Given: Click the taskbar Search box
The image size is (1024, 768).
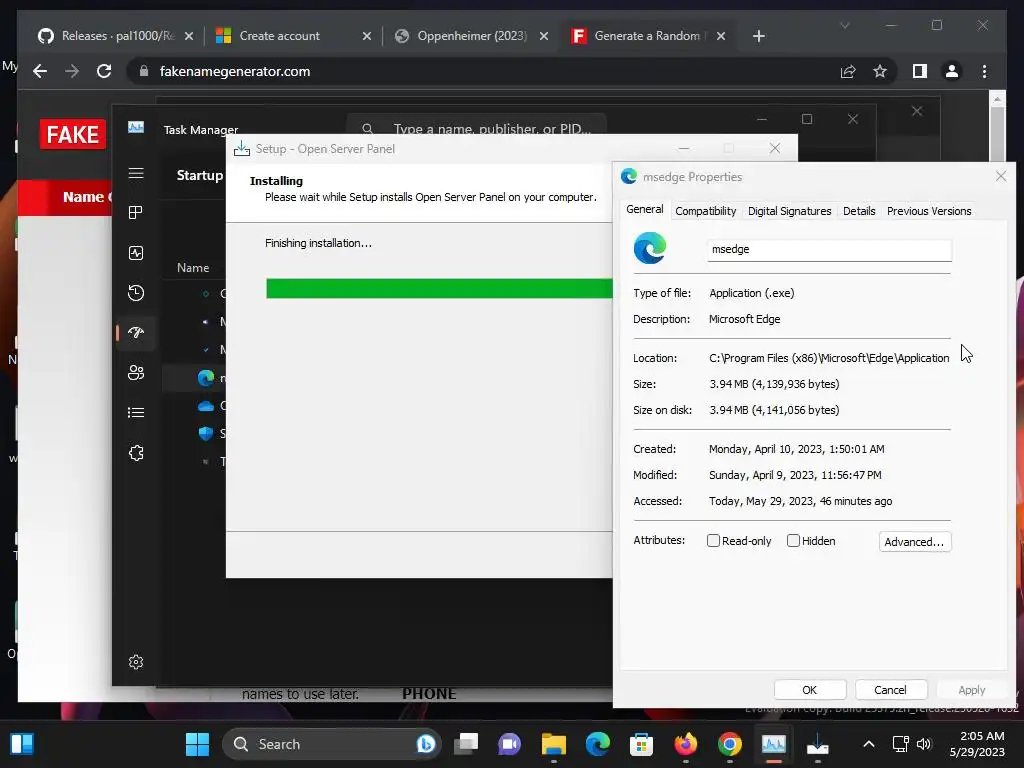Looking at the screenshot, I should point(332,744).
